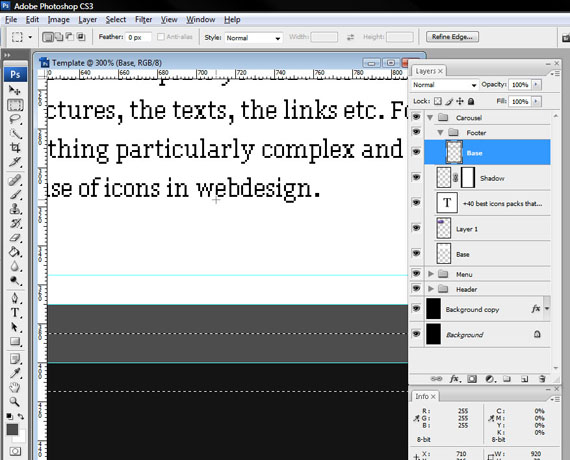Click the delete layer trash icon
Viewport: 570px width, 460px height.
click(x=542, y=379)
